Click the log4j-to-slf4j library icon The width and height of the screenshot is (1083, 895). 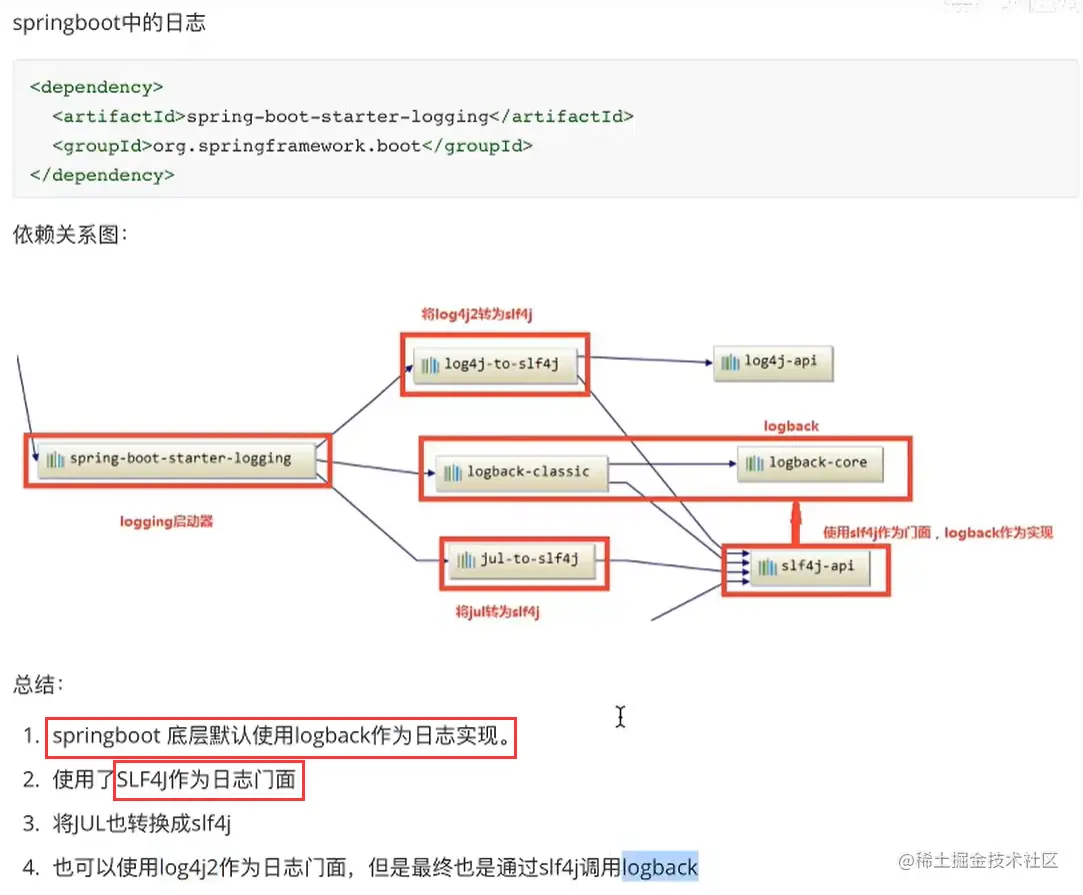click(430, 365)
